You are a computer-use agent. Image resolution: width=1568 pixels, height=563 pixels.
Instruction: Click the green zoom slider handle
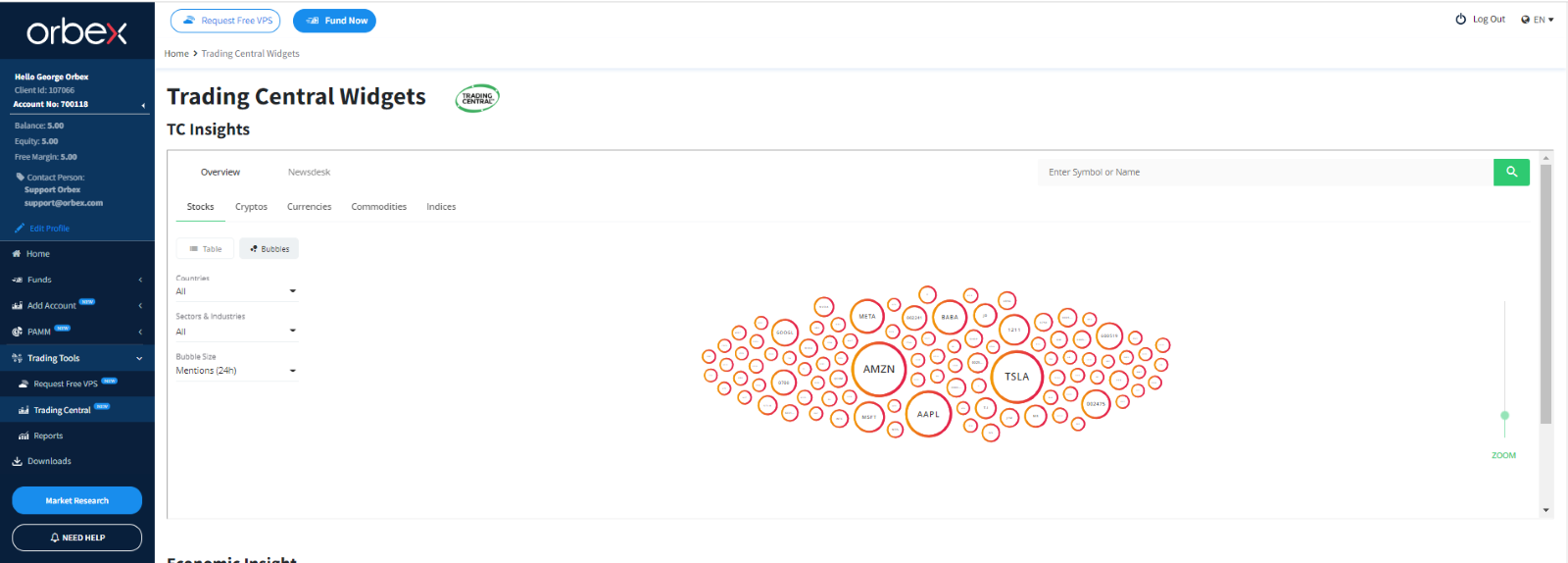pyautogui.click(x=1504, y=415)
